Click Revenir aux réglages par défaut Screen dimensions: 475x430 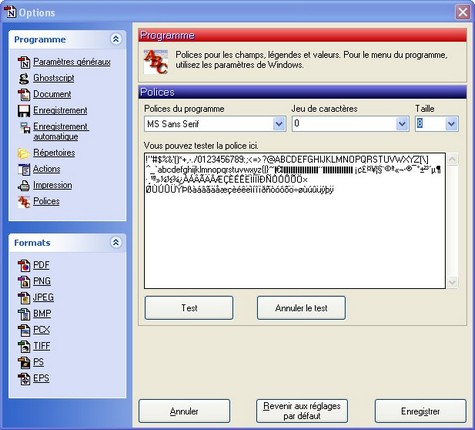302,411
